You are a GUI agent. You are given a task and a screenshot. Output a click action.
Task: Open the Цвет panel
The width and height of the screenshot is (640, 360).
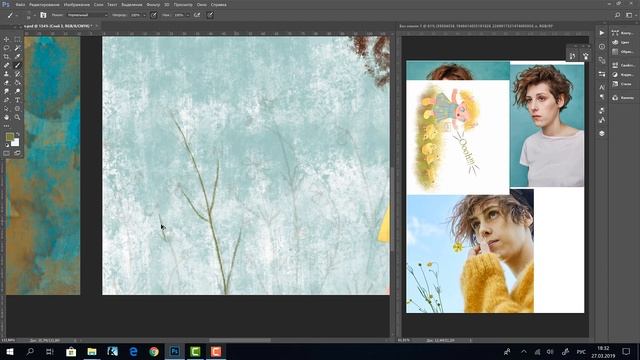point(622,42)
